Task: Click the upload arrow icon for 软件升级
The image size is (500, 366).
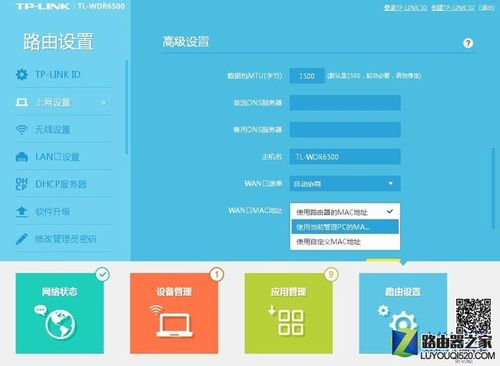Action: pyautogui.click(x=22, y=212)
